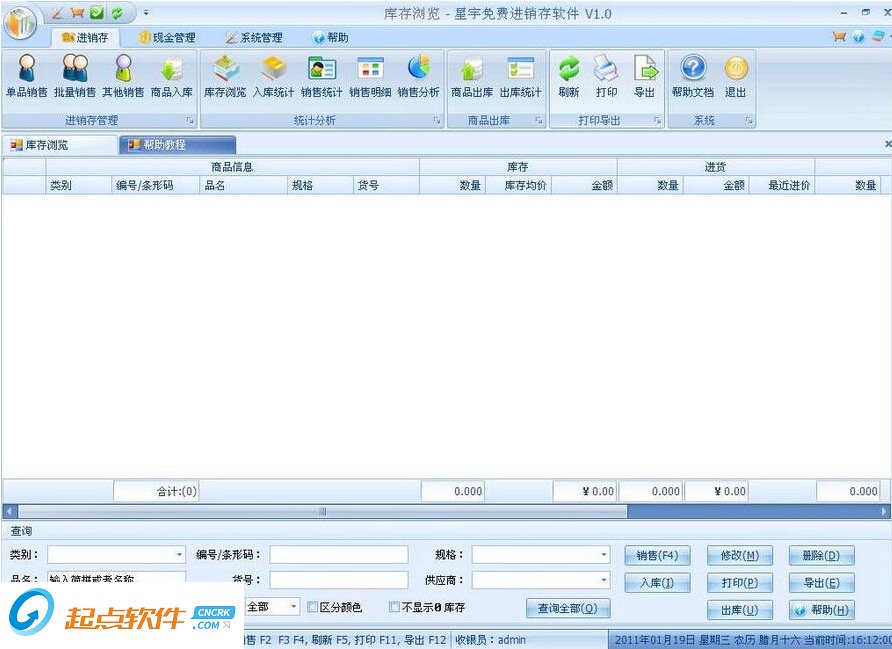Viewport: 892px width, 649px height.
Task: Expand 进销存管理 group launcher
Action: coord(190,121)
